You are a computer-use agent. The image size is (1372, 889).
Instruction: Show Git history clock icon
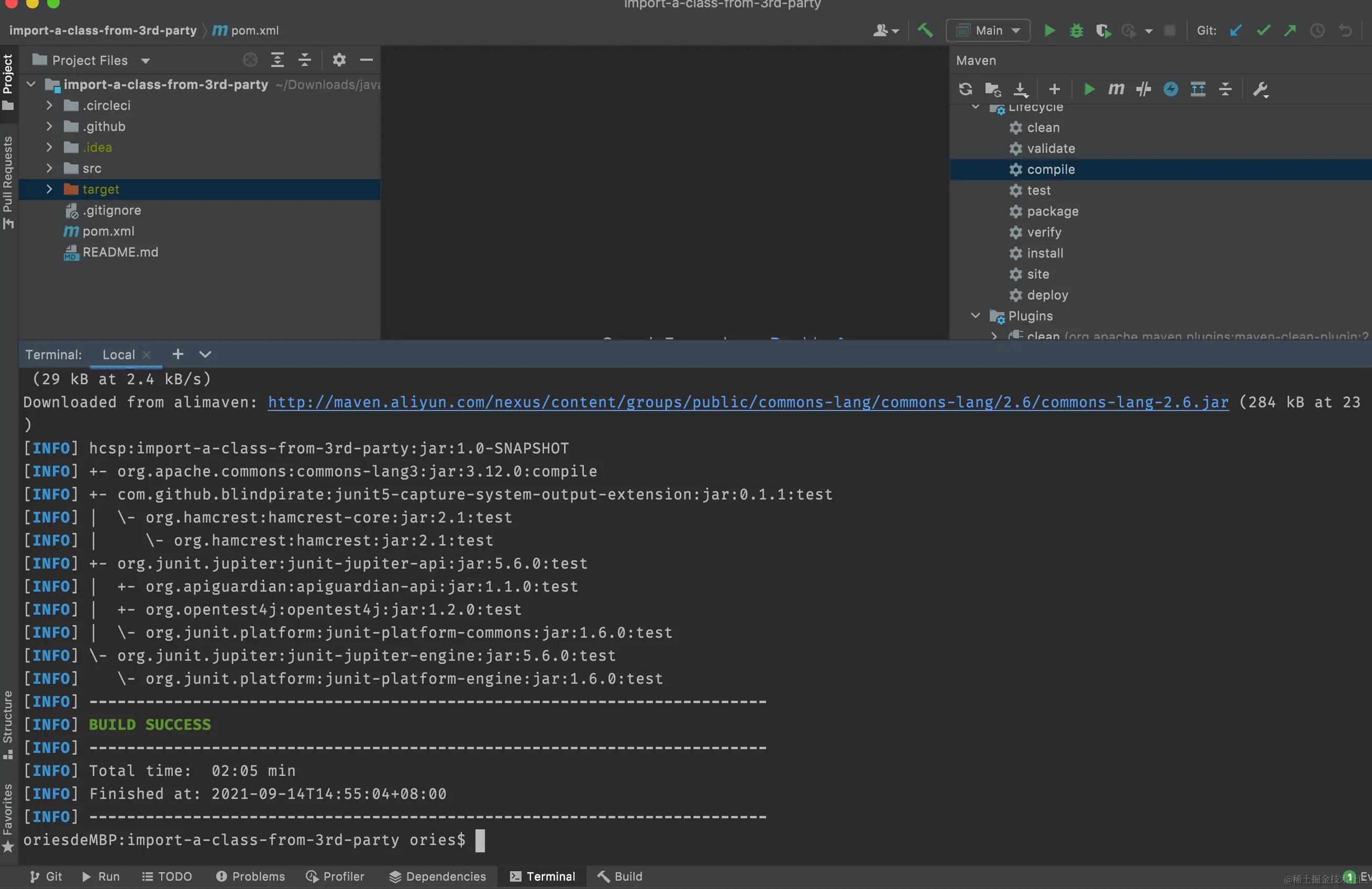1317,30
